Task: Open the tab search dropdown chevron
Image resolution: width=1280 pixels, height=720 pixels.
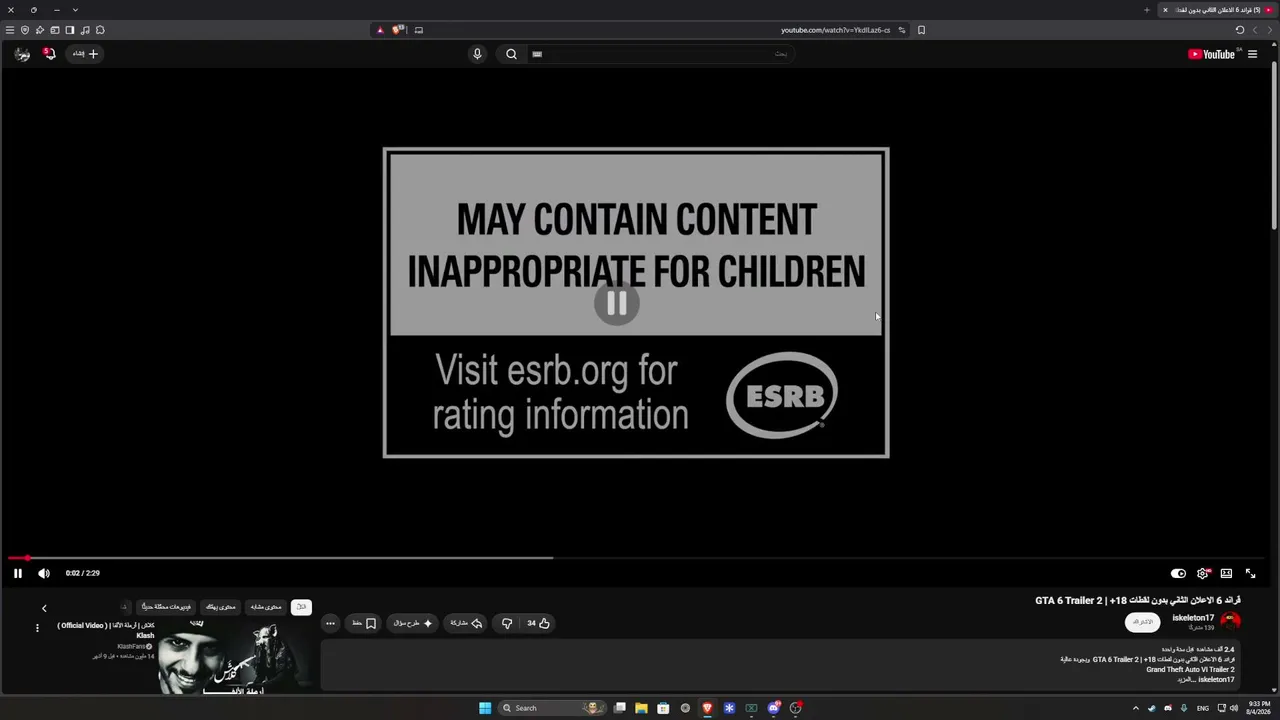Action: [75, 10]
